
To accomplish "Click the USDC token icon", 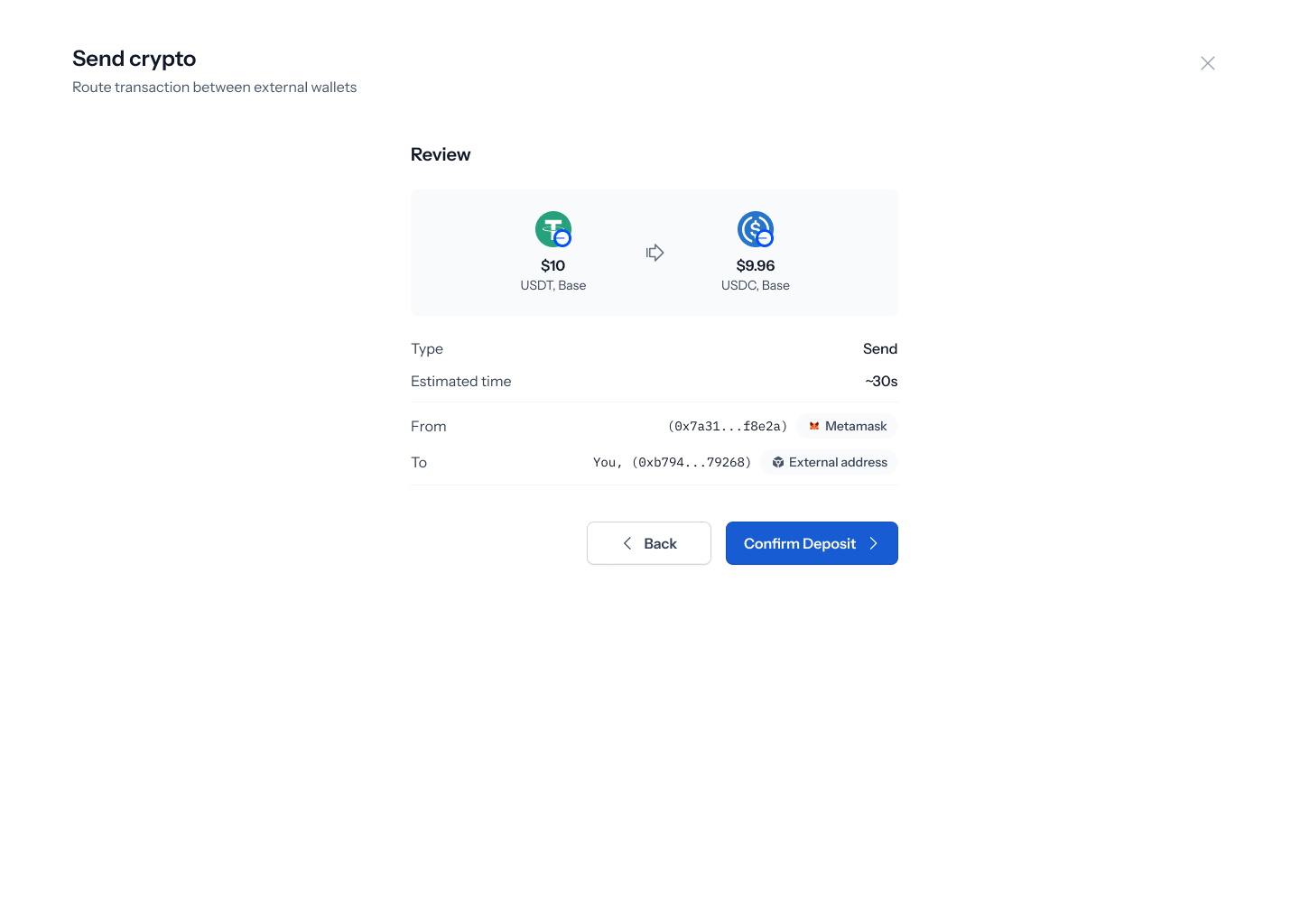I will point(756,229).
